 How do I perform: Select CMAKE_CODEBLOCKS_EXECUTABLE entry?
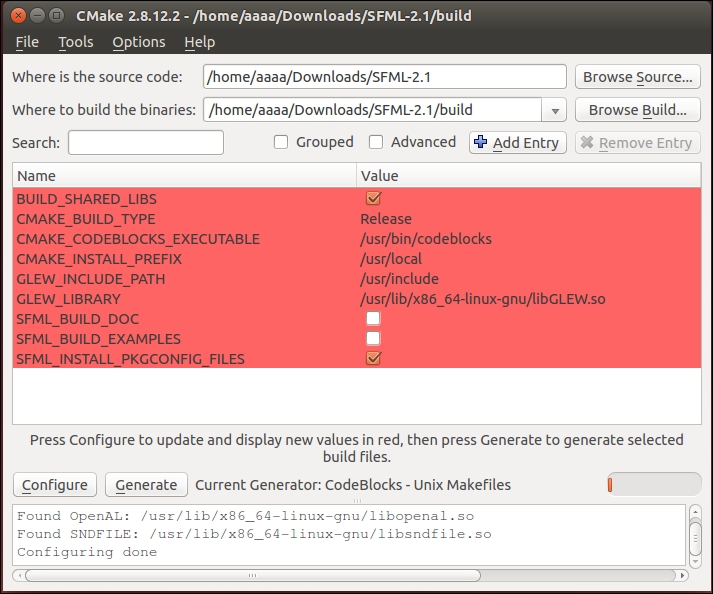click(138, 239)
